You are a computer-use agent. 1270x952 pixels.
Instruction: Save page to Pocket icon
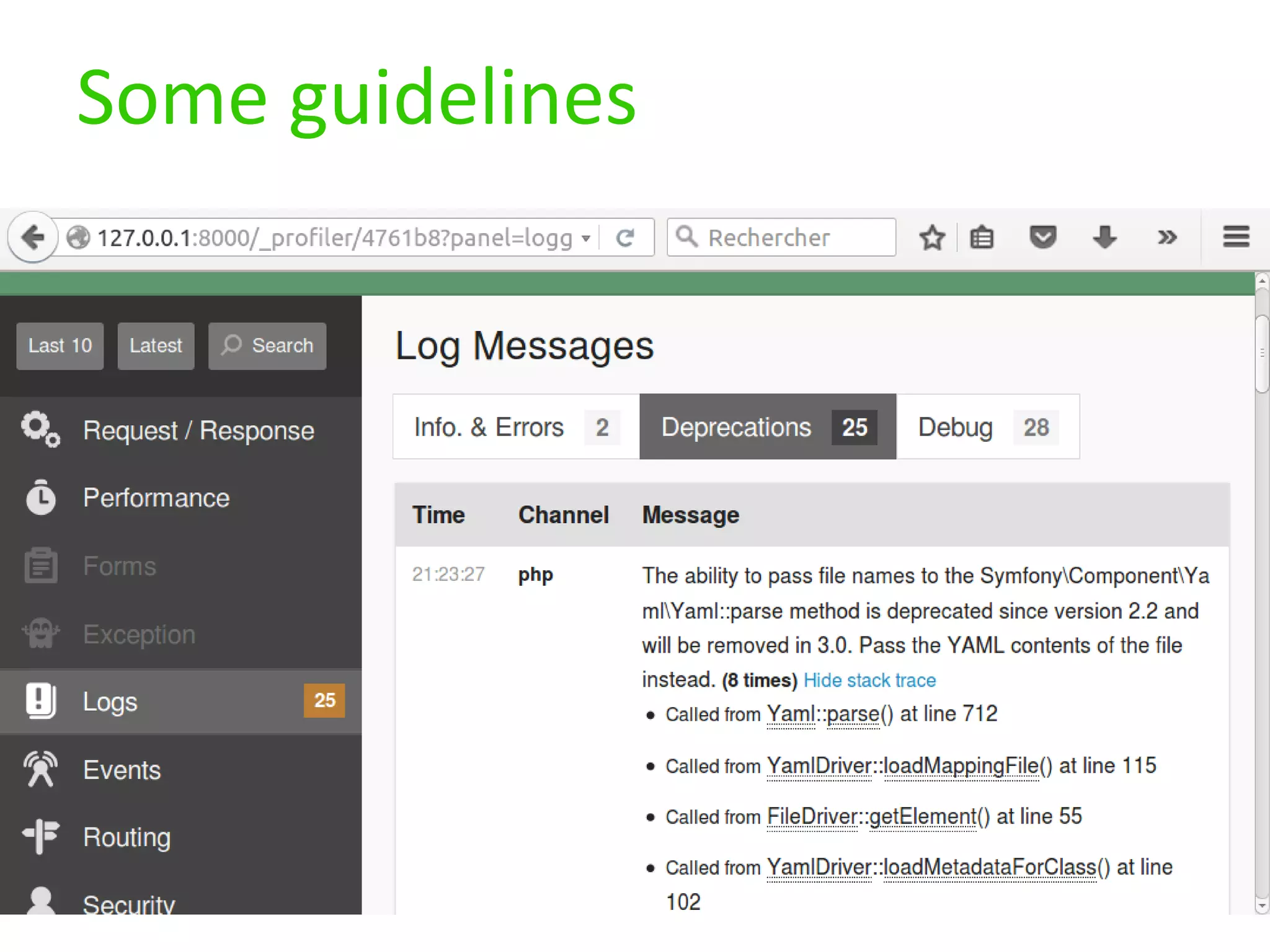coord(1043,237)
